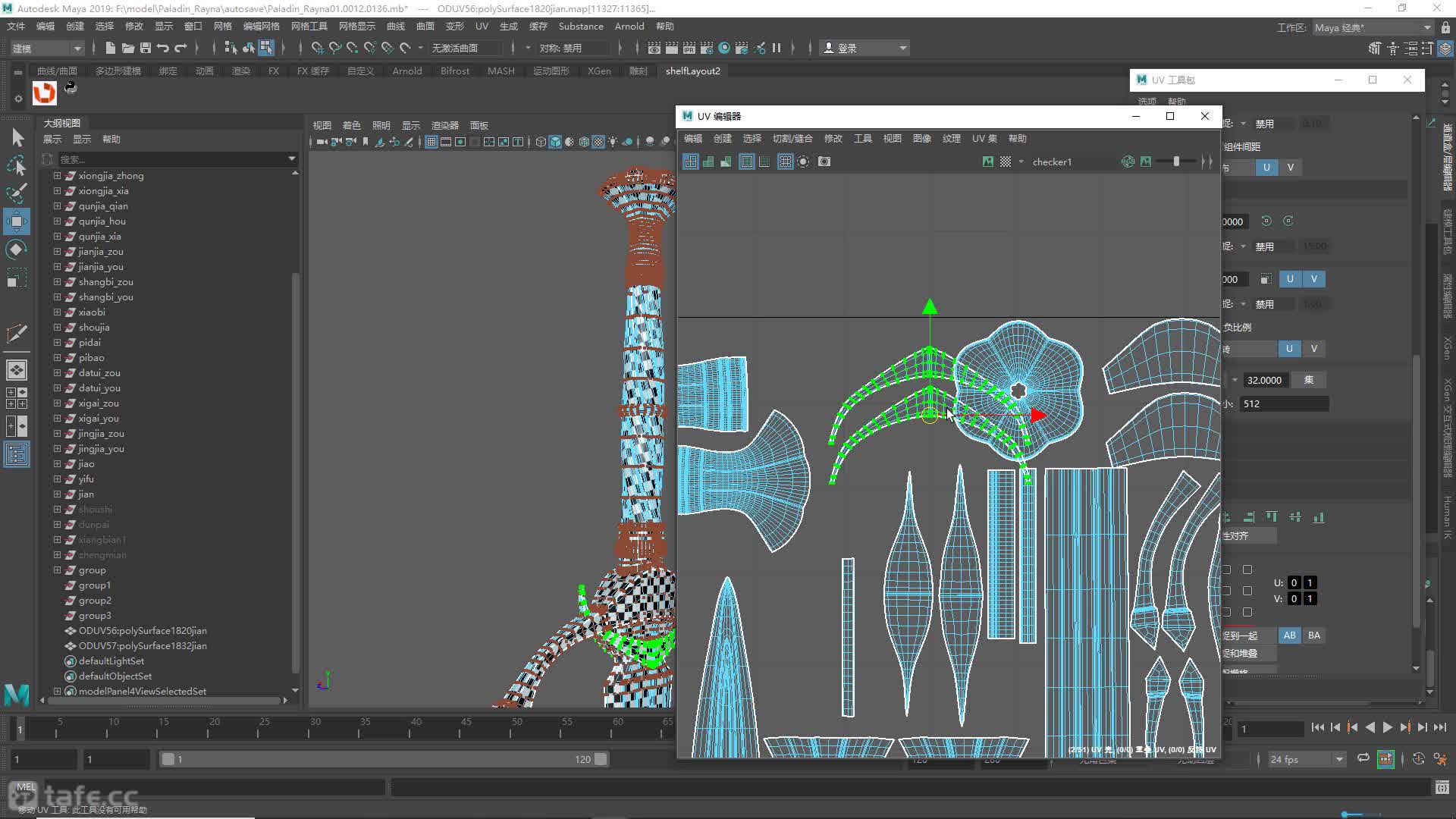Activate the Move tool in toolbox
The width and height of the screenshot is (1456, 819).
point(17,221)
